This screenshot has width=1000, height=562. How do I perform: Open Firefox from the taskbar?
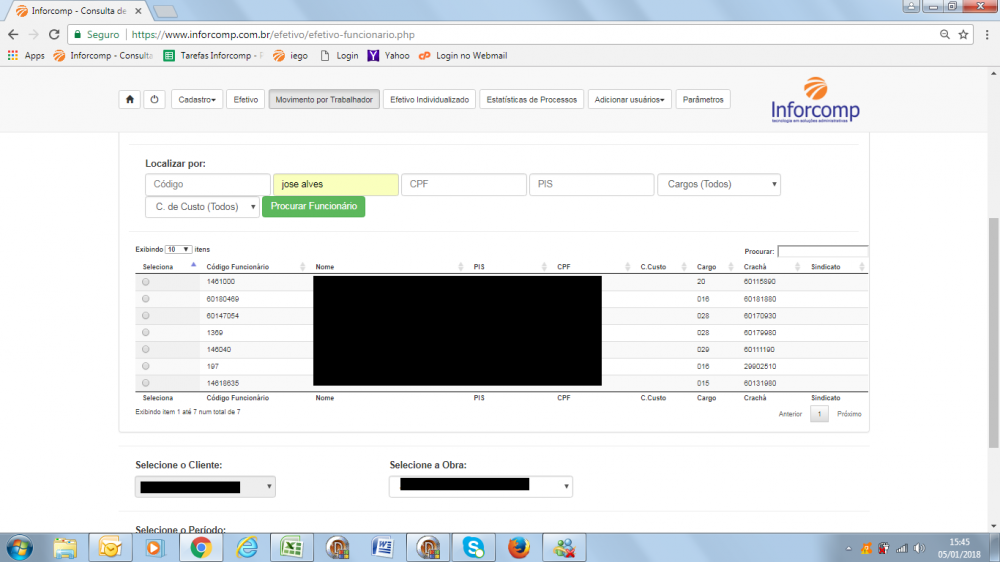click(518, 548)
